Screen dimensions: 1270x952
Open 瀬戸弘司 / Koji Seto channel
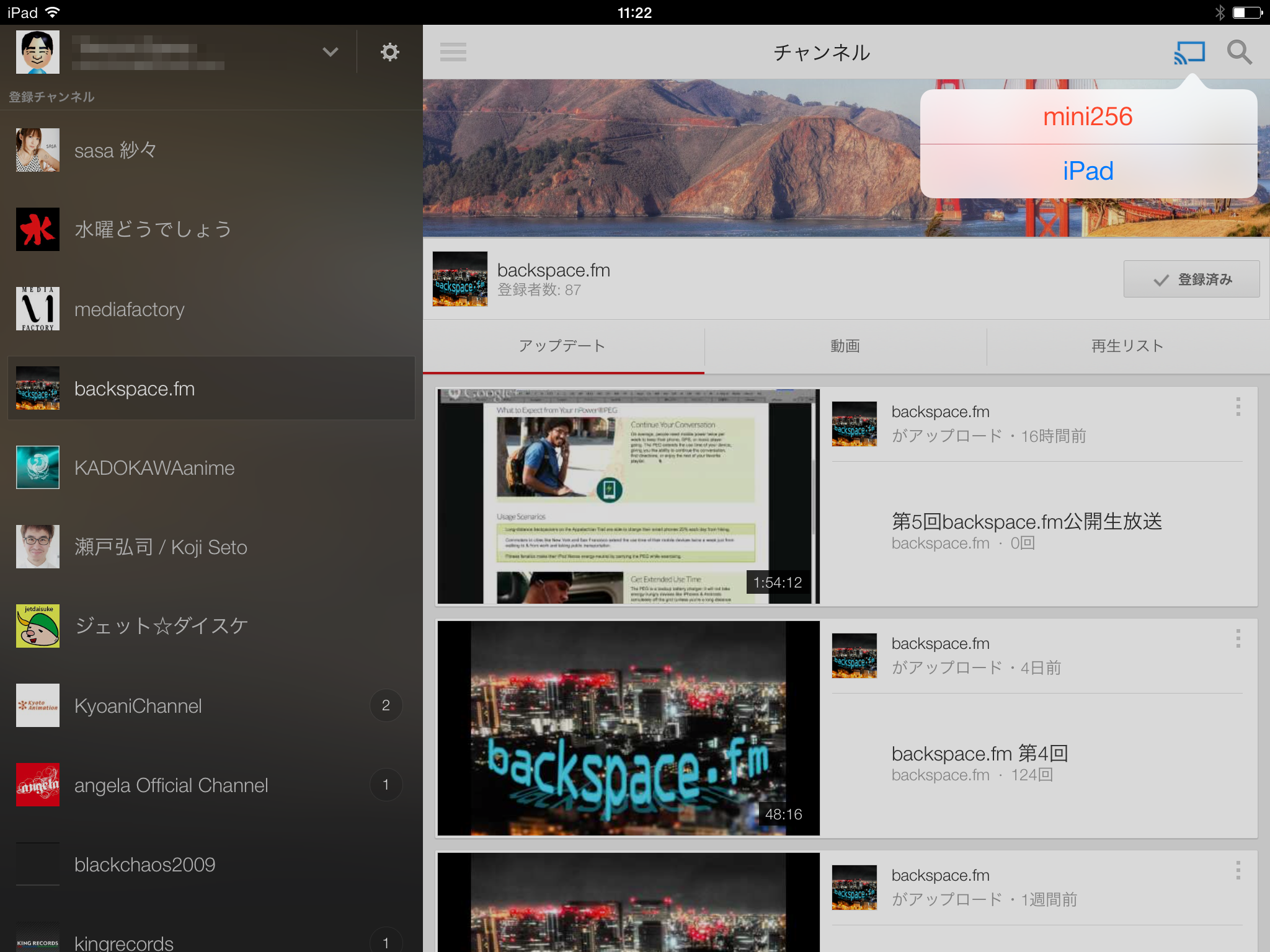tap(211, 547)
